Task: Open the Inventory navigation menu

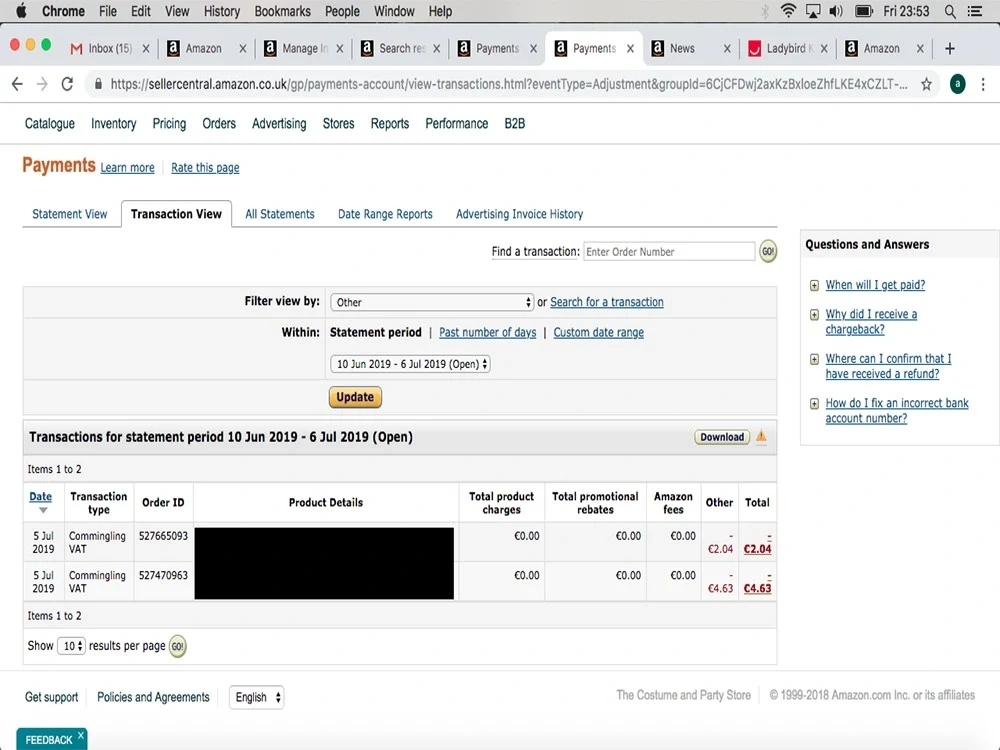Action: [x=114, y=124]
